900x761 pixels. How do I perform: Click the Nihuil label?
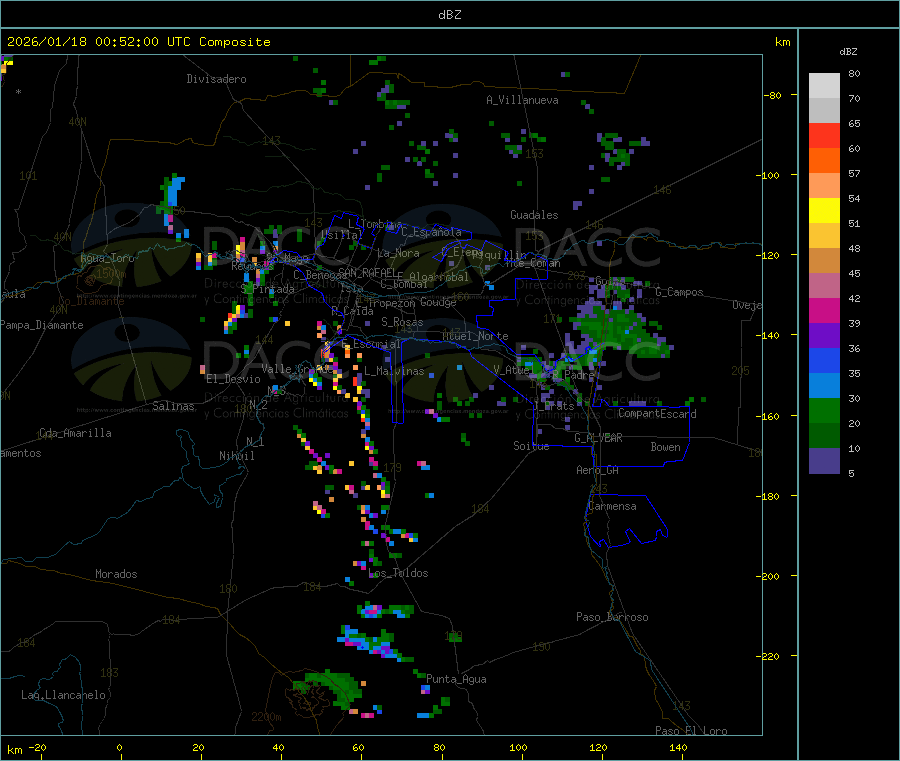pyautogui.click(x=236, y=456)
